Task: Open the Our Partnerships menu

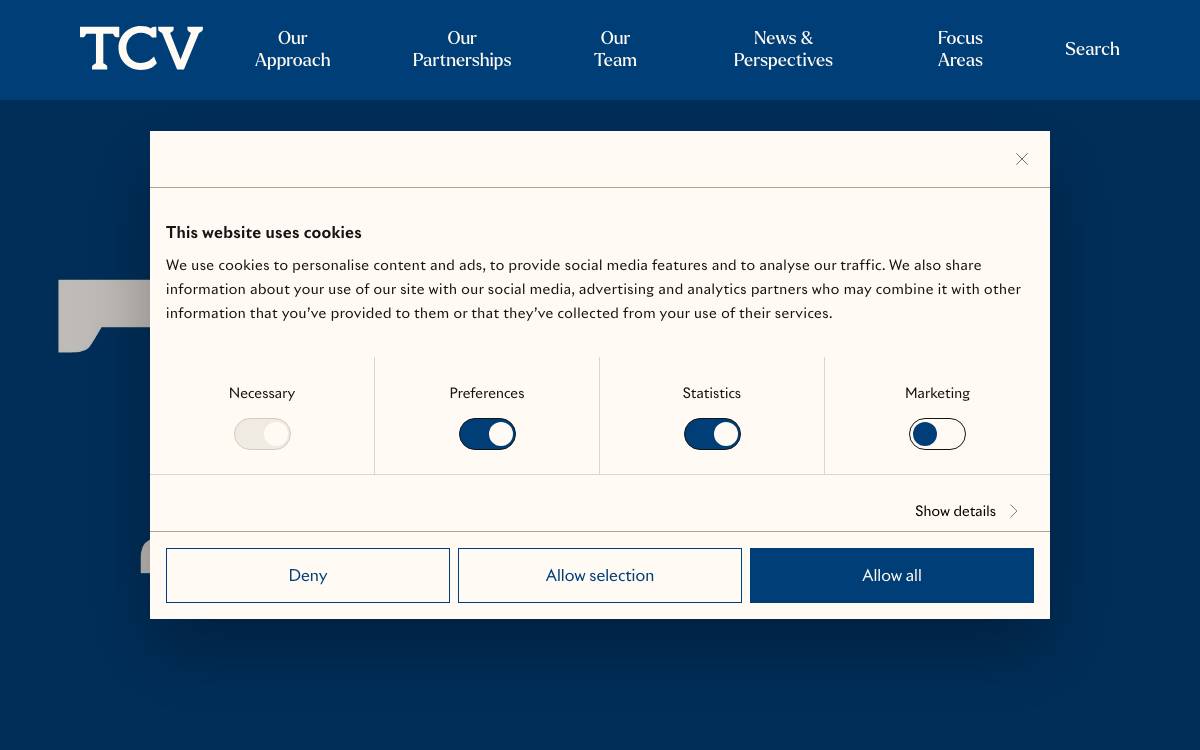Action: pyautogui.click(x=462, y=49)
